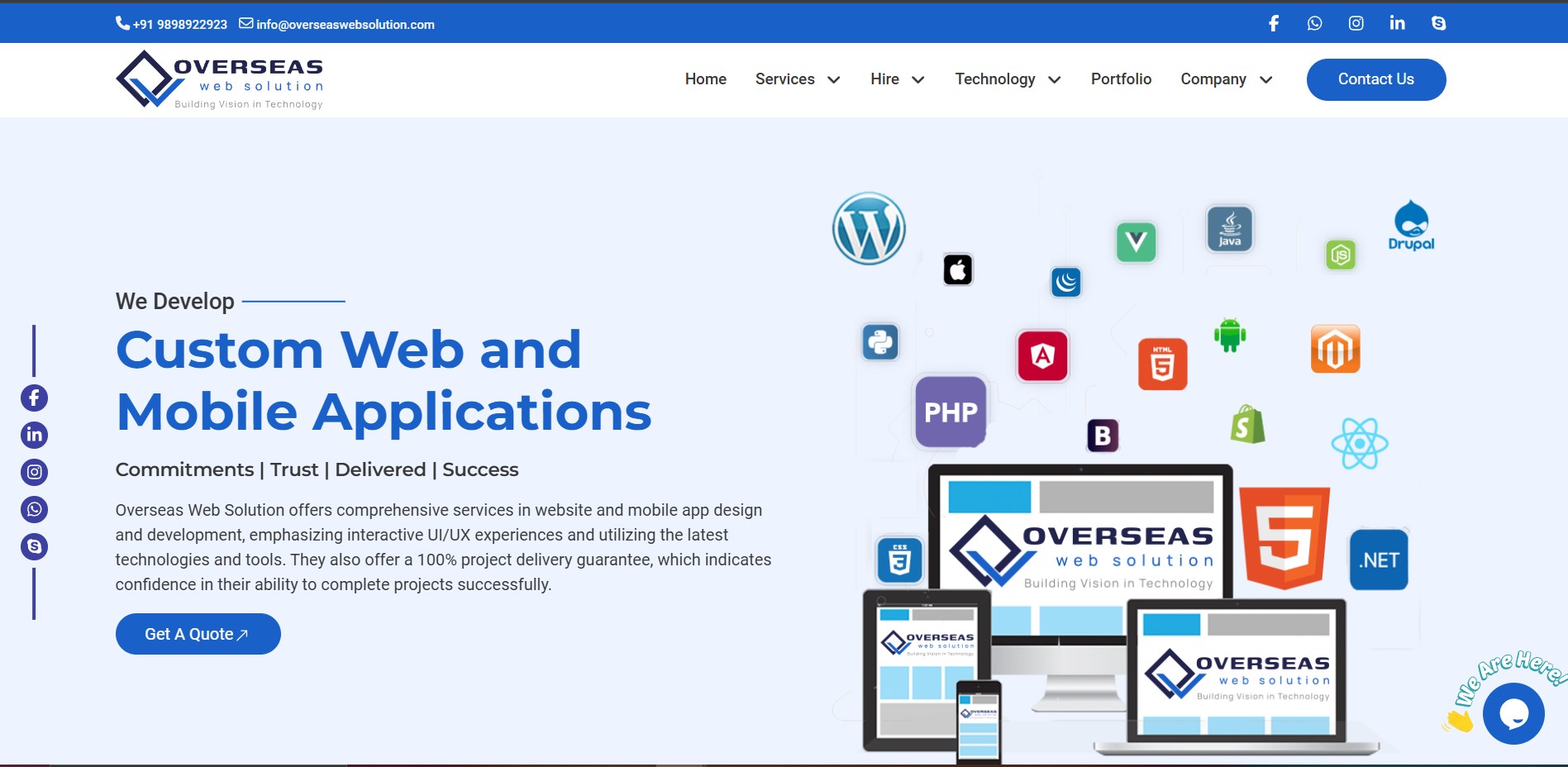Open Instagram icon in top blue bar

click(x=1356, y=23)
